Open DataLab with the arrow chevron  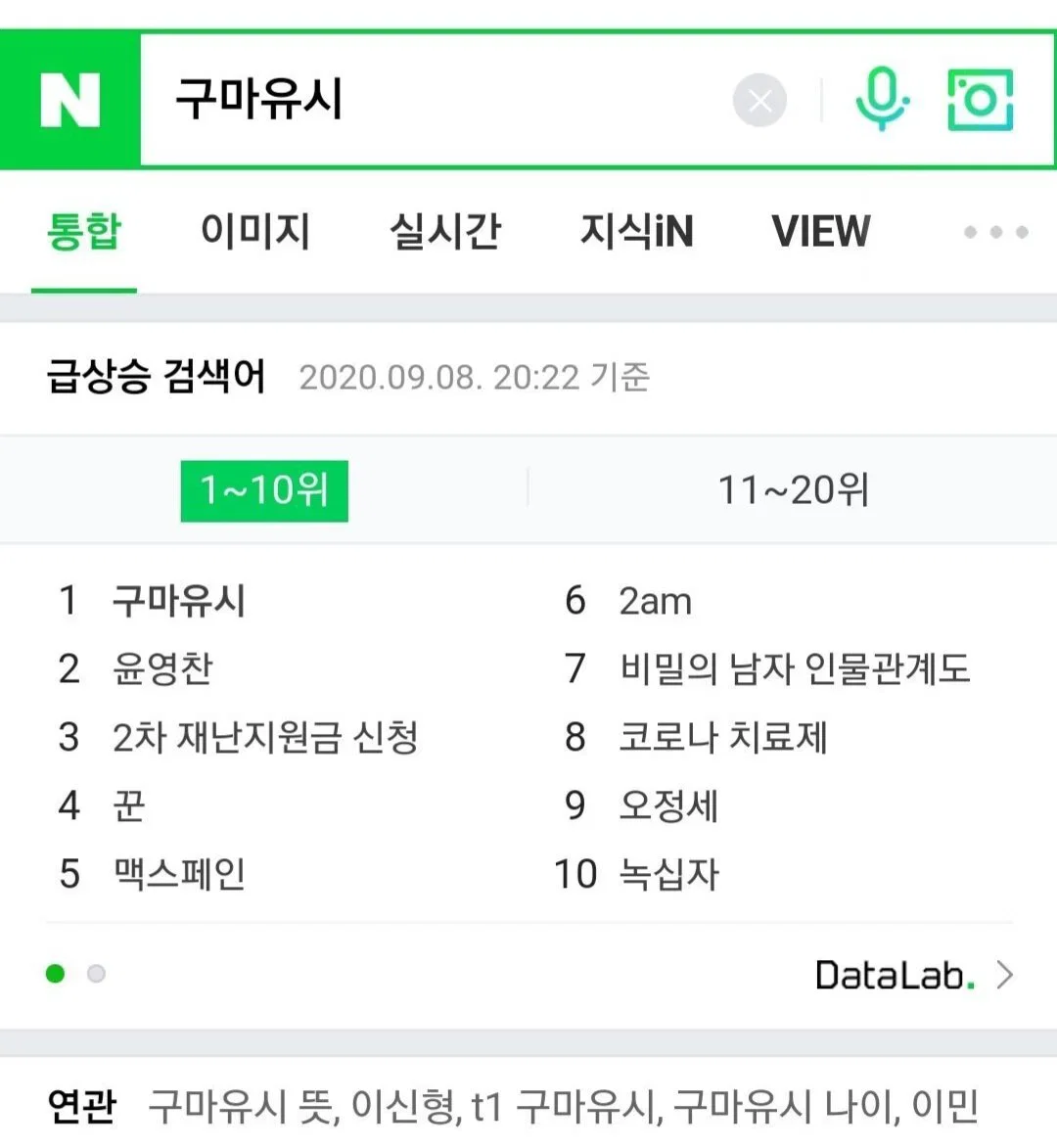(x=1006, y=975)
